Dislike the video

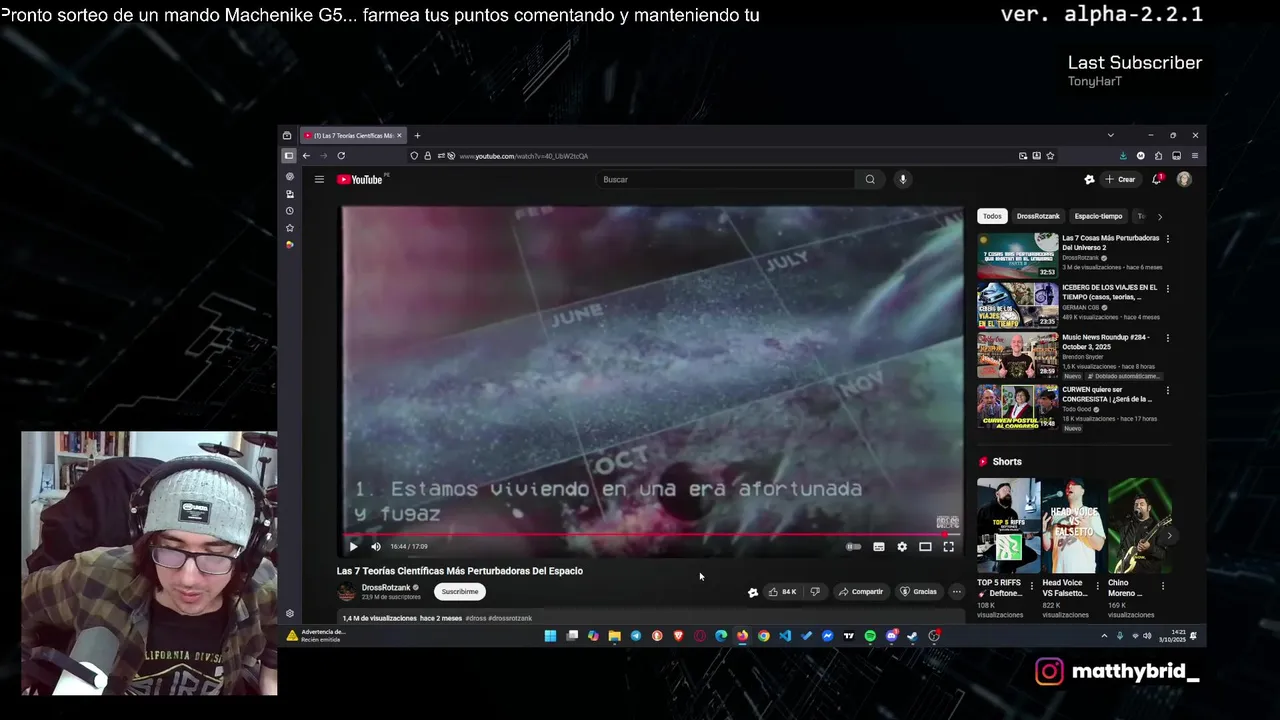[x=815, y=592]
